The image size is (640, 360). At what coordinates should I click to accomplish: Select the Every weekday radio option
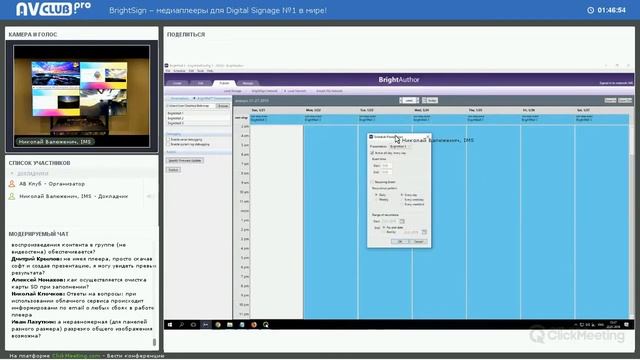[402, 200]
